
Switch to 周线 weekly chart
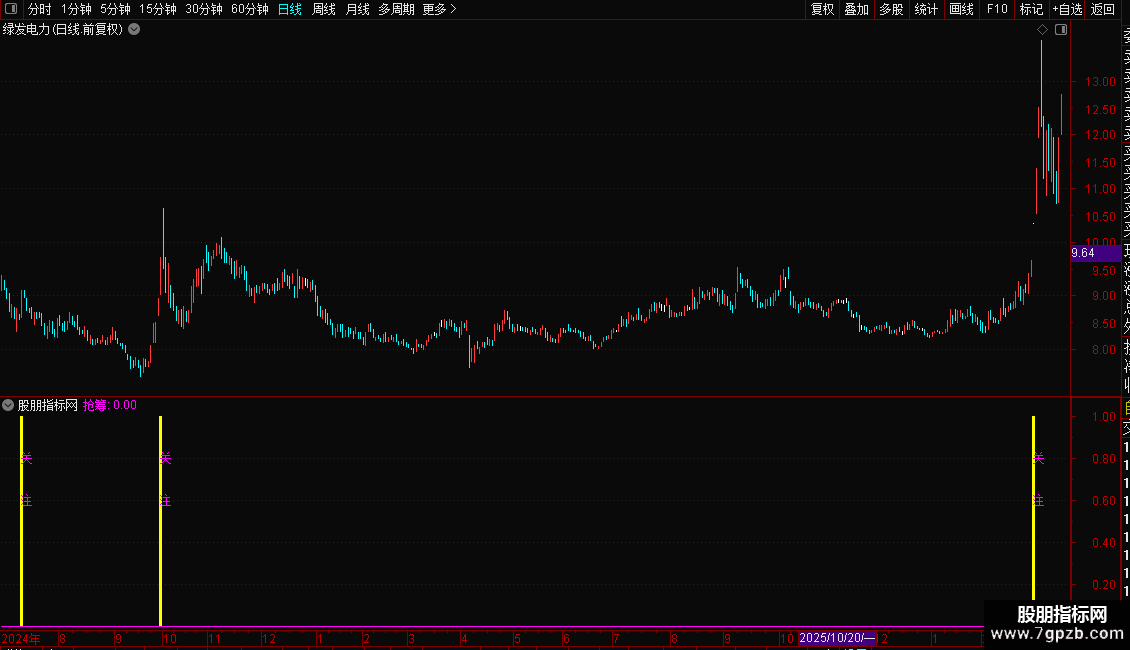[x=324, y=9]
